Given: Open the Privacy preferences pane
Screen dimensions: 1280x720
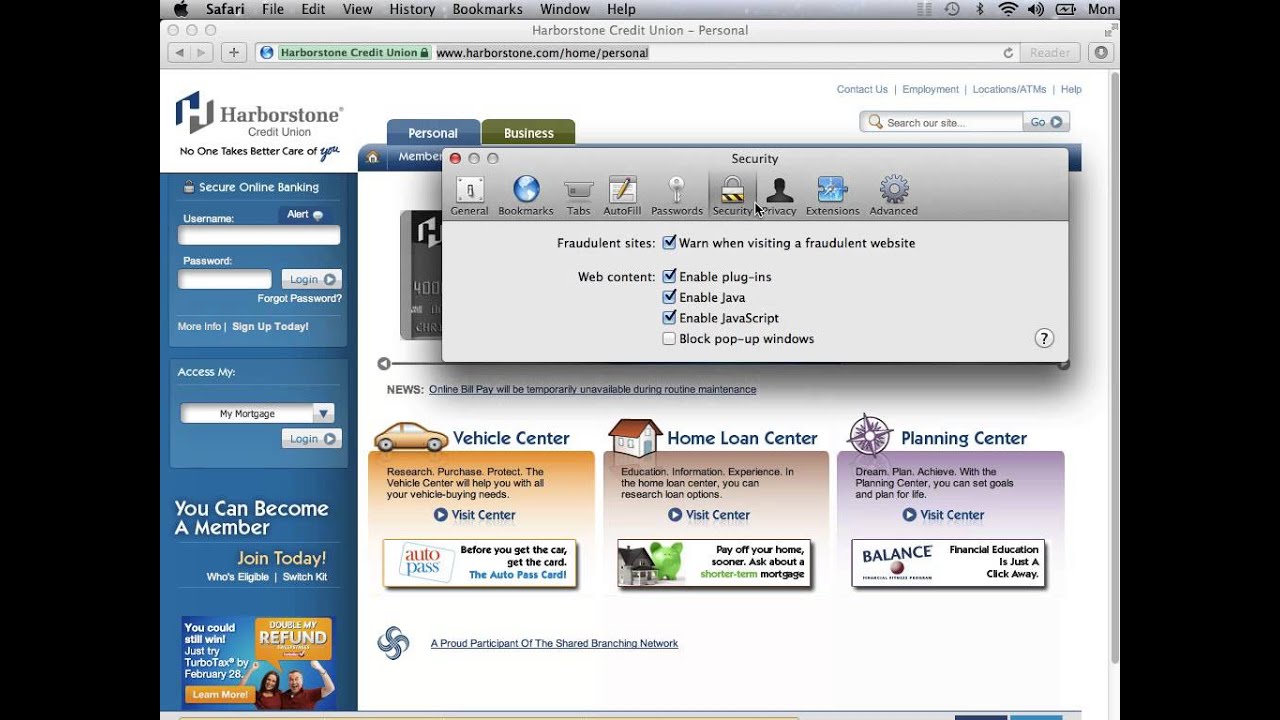Looking at the screenshot, I should [x=779, y=195].
